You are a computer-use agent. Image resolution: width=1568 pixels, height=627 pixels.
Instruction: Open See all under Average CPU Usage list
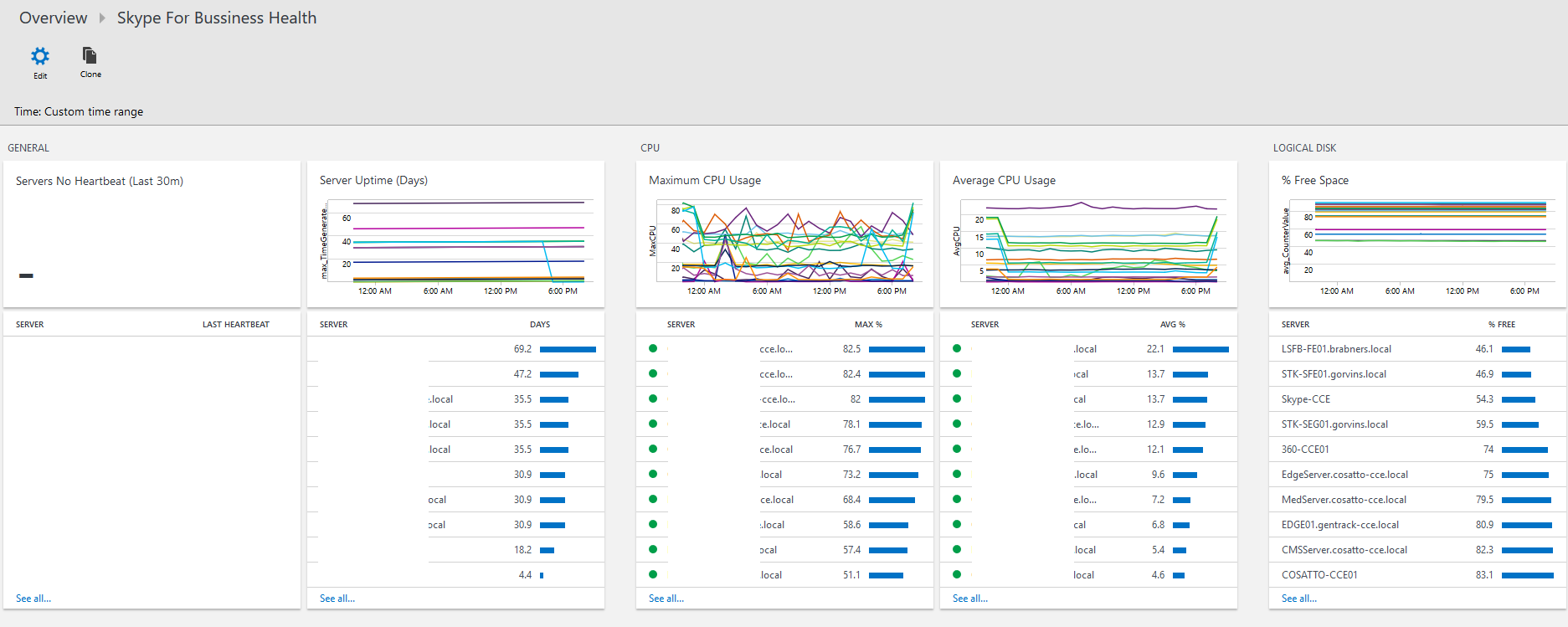tap(970, 599)
